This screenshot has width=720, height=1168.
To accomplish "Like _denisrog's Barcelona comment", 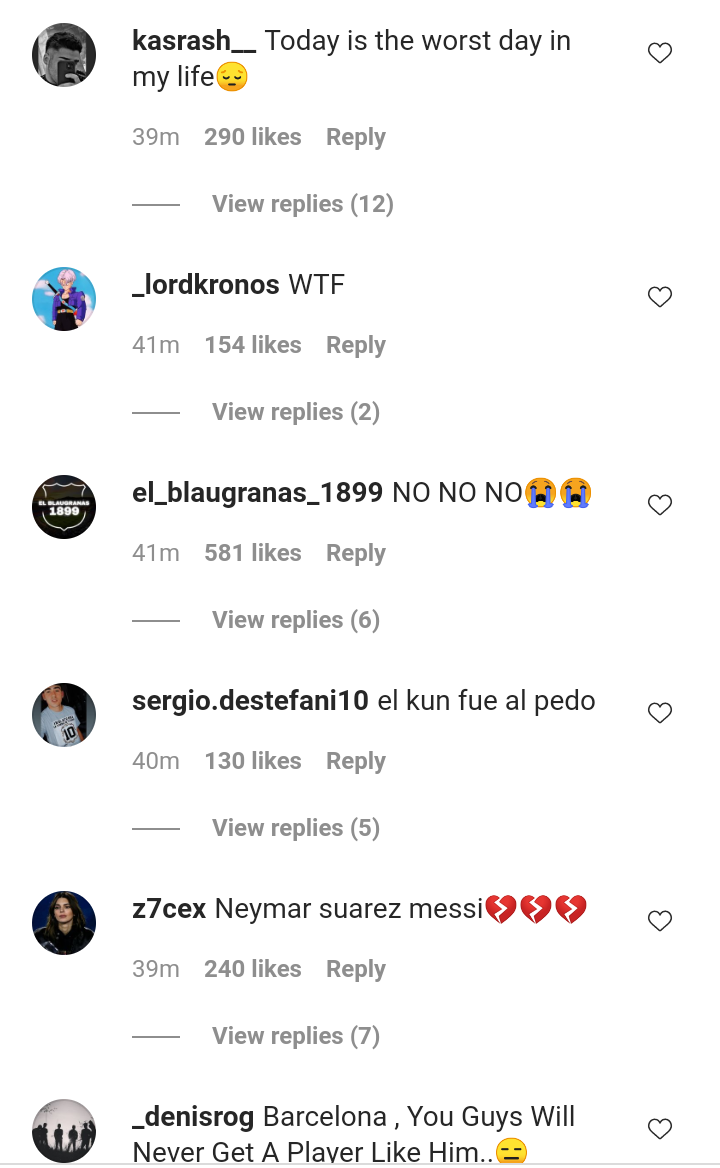I will tap(659, 1129).
